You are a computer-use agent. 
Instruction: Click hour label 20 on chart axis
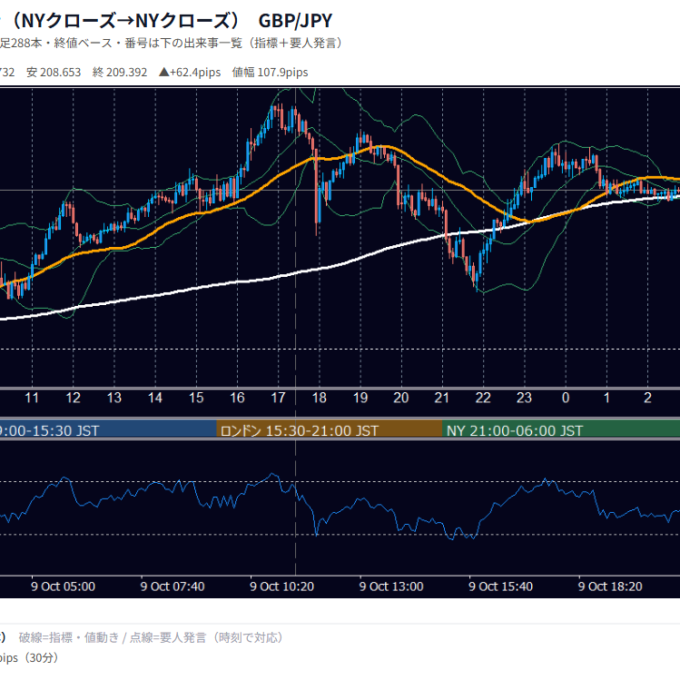click(401, 398)
